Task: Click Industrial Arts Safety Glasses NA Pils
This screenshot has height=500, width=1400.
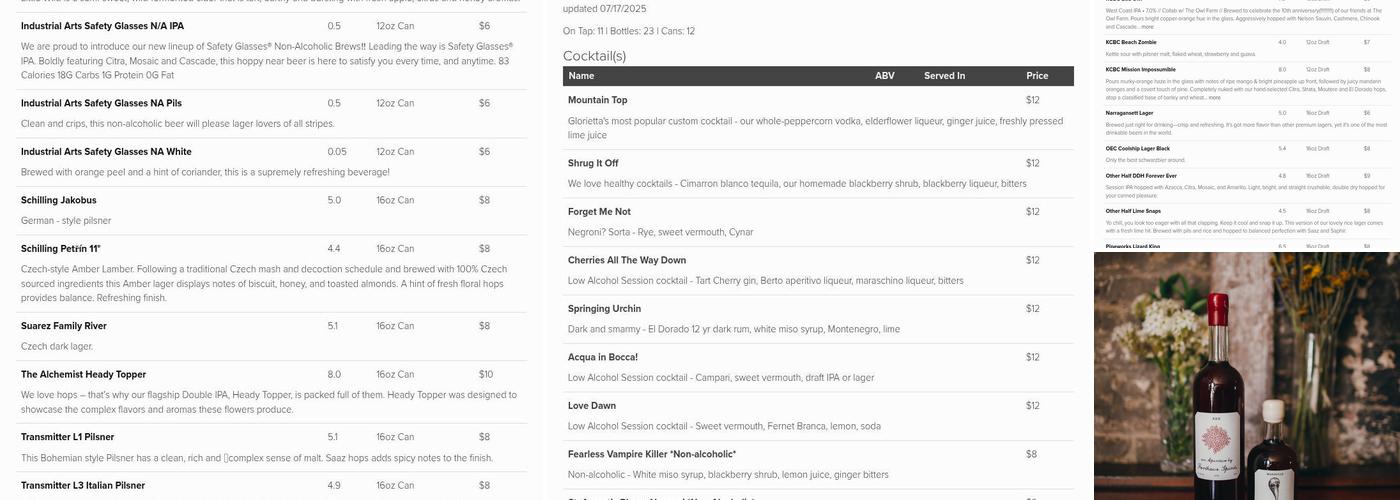Action: 101,103
